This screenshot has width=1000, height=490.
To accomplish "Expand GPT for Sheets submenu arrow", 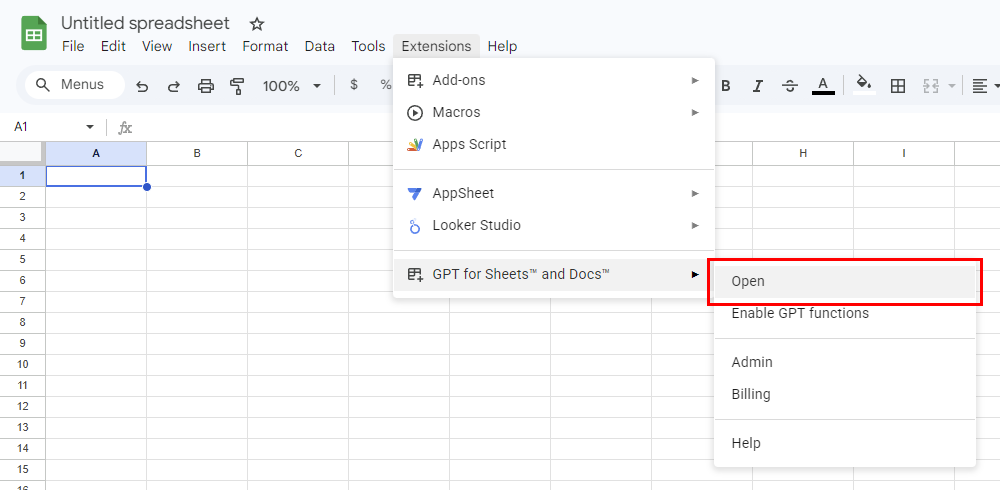I will click(695, 274).
